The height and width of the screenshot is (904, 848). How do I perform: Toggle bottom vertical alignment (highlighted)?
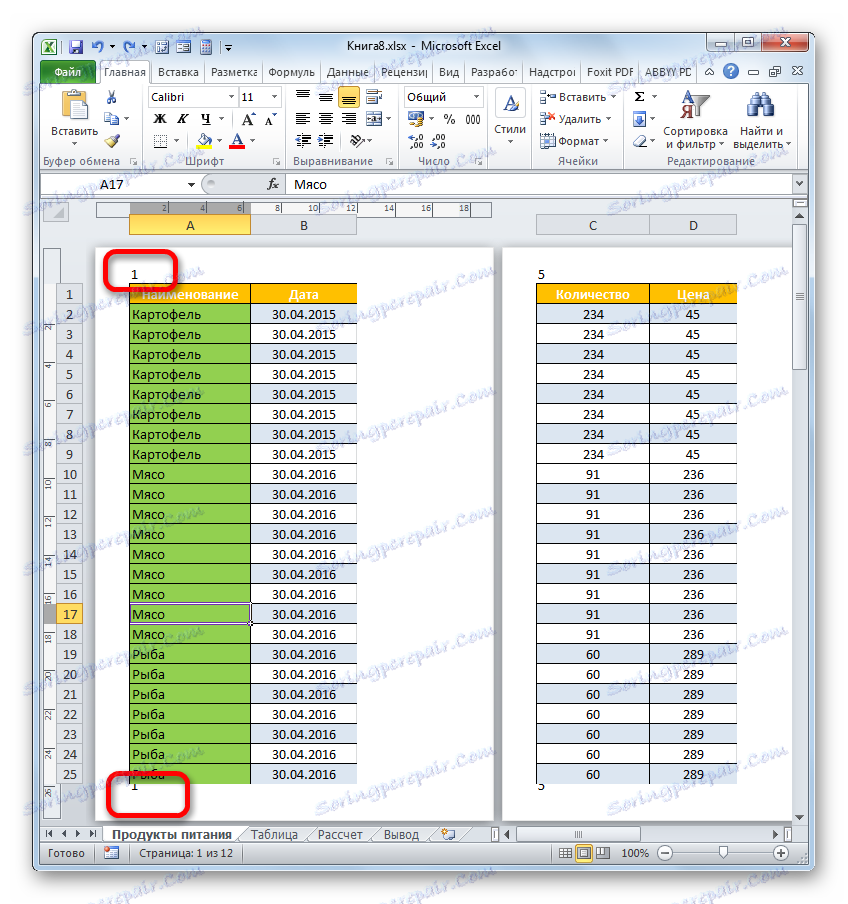349,97
